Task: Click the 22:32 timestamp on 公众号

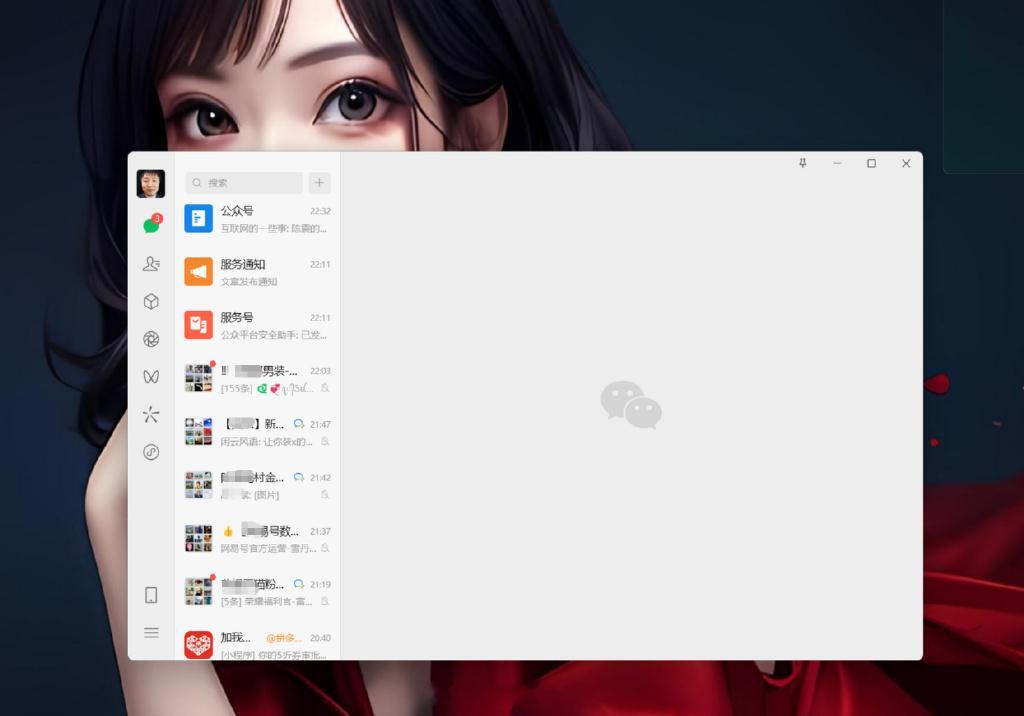Action: [x=320, y=211]
